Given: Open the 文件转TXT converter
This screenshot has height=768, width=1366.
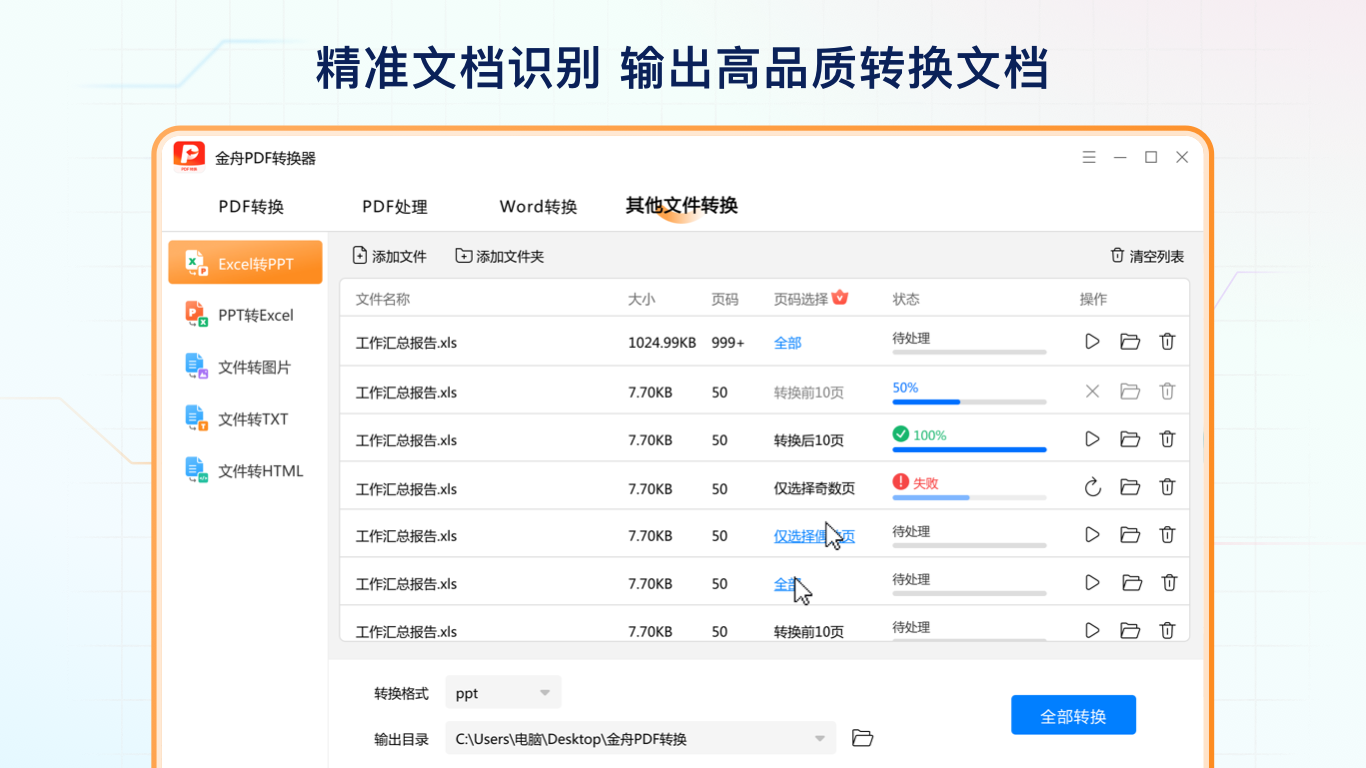Looking at the screenshot, I should 244,418.
